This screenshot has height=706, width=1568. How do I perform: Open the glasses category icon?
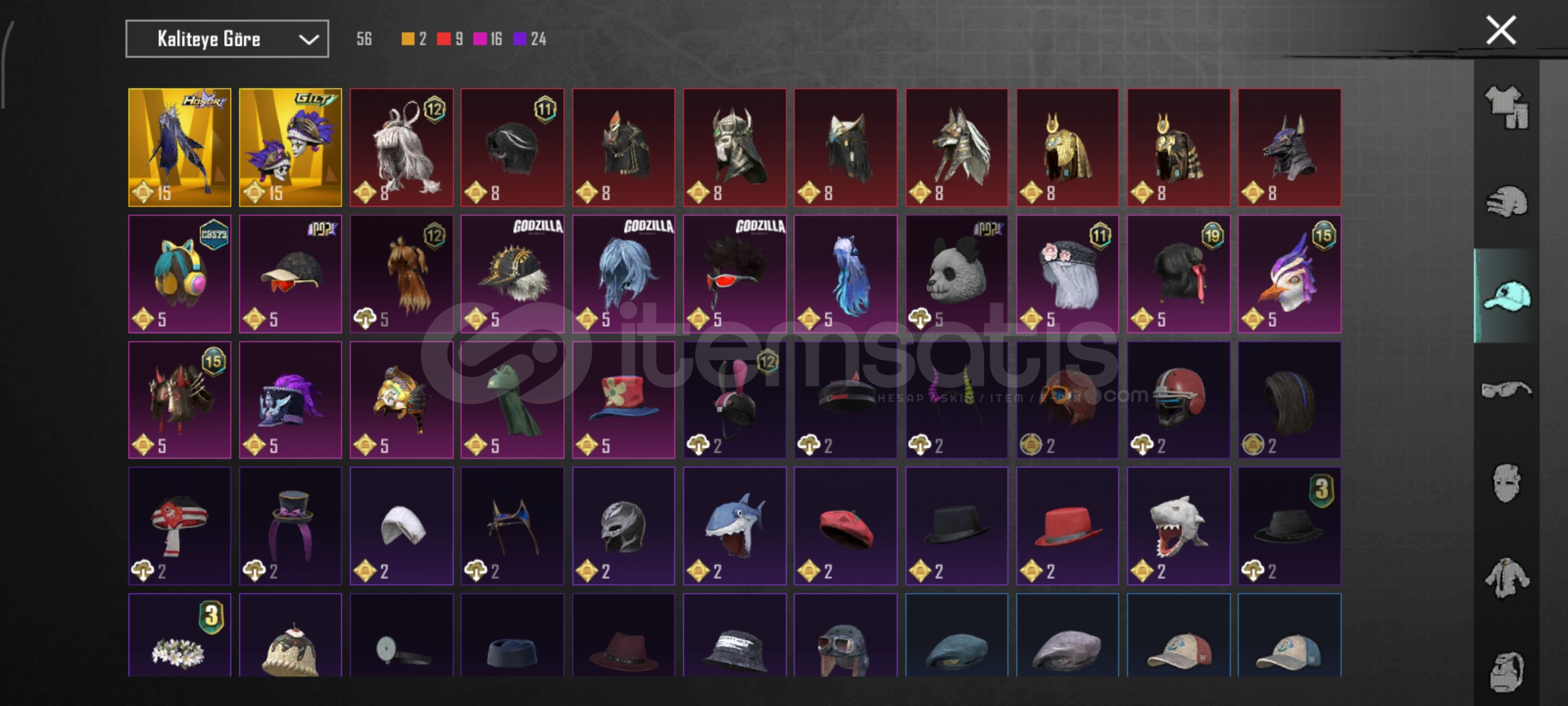[1507, 390]
